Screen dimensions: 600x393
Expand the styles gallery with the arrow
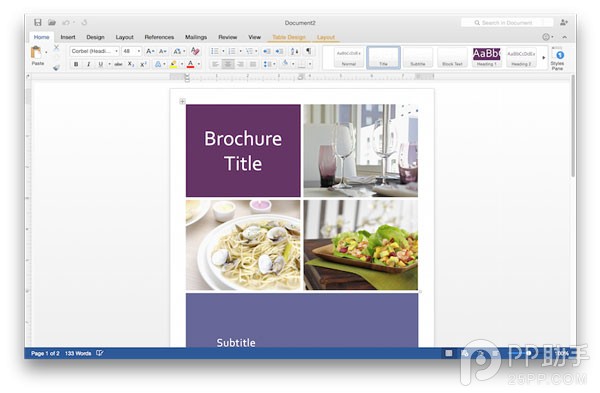(x=544, y=58)
